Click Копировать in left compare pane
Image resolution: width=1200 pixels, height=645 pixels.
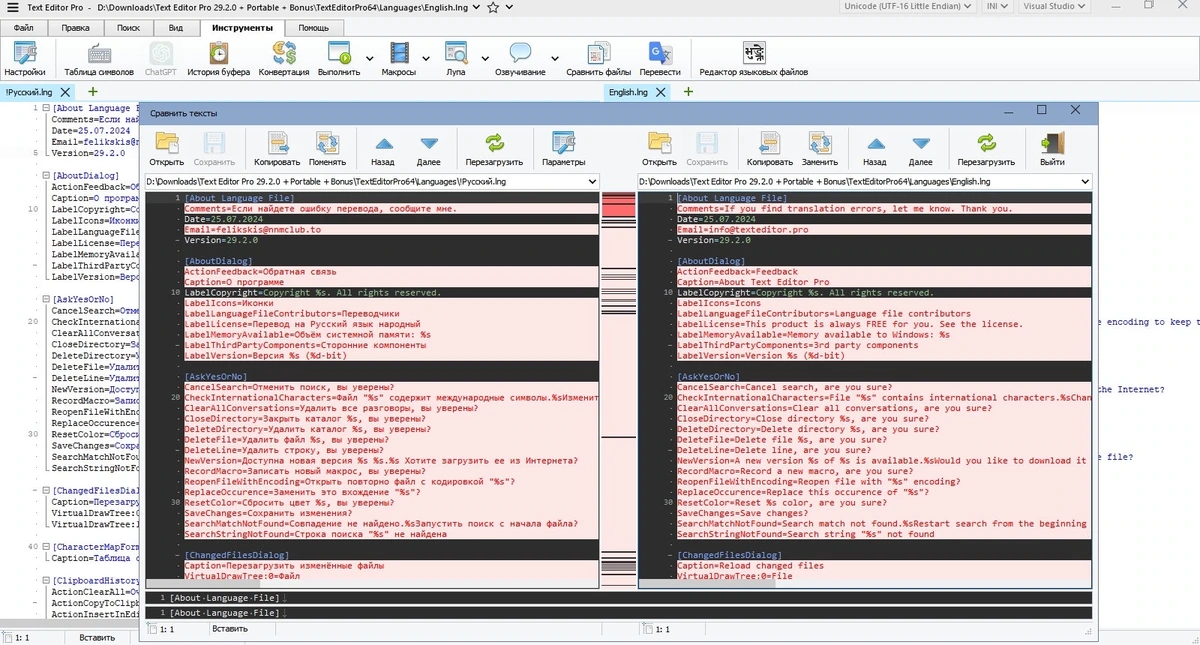click(x=277, y=149)
